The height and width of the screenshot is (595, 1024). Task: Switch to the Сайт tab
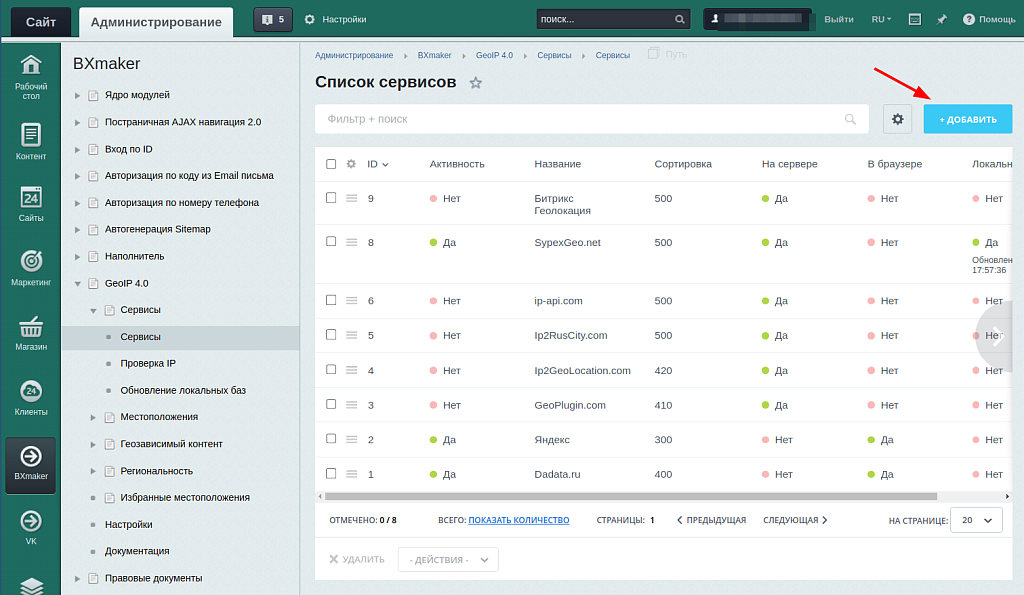(41, 21)
